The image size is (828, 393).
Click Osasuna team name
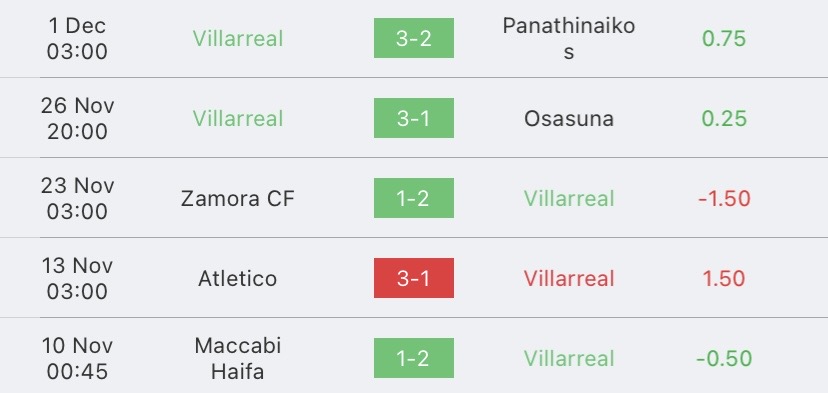[x=569, y=118]
